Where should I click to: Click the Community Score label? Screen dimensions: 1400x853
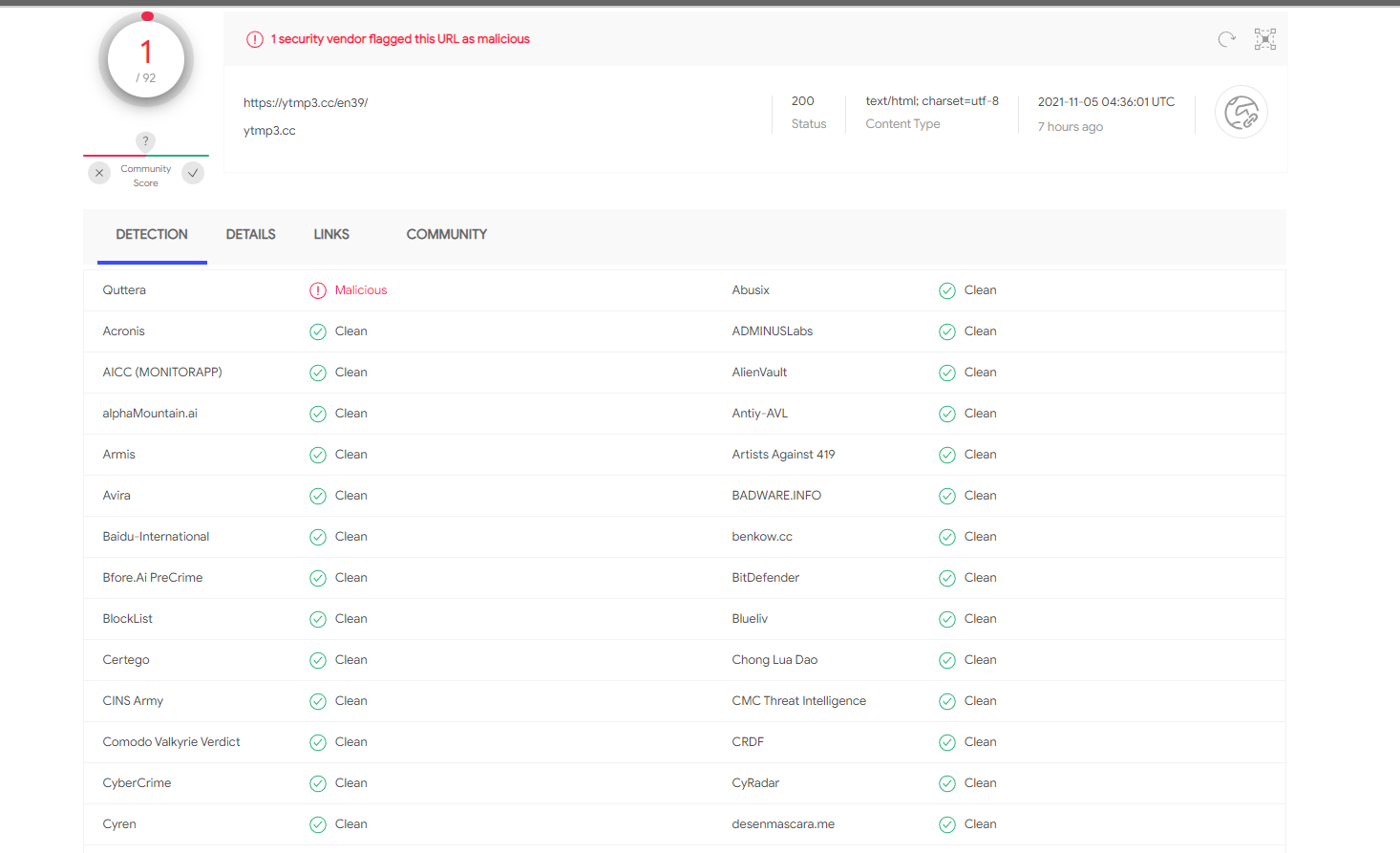[x=146, y=176]
